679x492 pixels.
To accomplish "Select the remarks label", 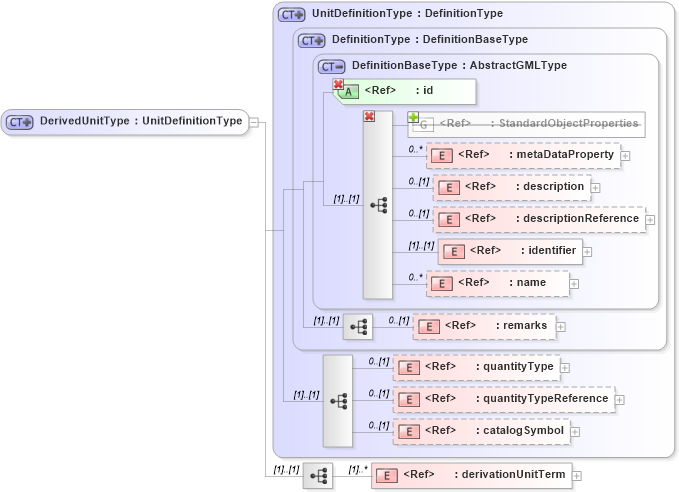I will pos(525,326).
